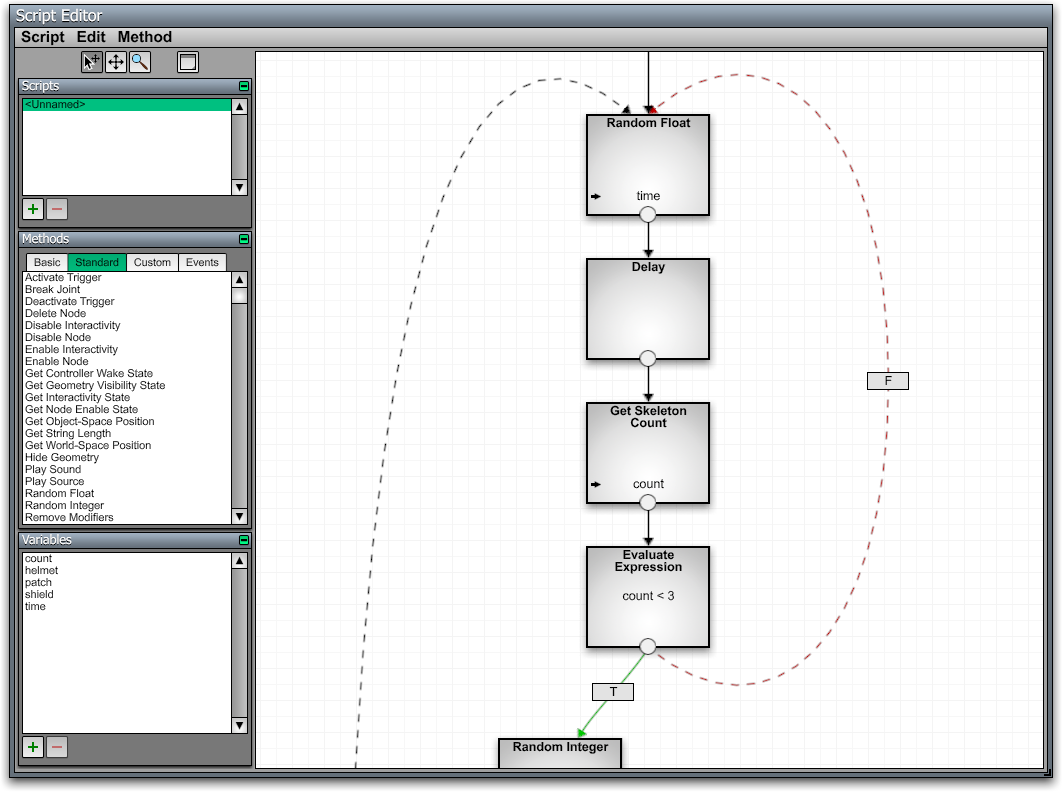Screen dimensions: 1062x792
Task: Click the Random Float node in graph
Action: (647, 165)
